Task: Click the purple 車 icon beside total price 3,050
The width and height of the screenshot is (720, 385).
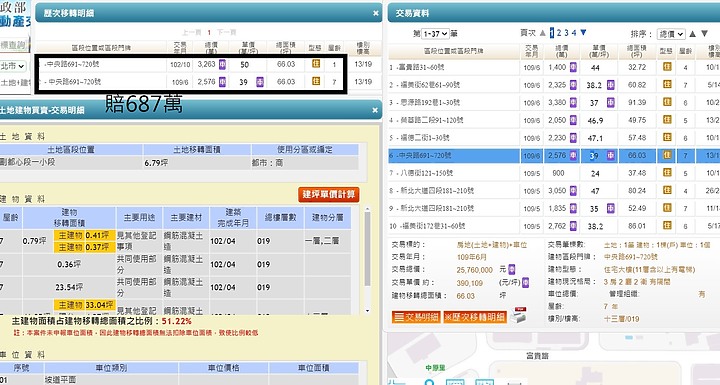Action: click(x=573, y=191)
